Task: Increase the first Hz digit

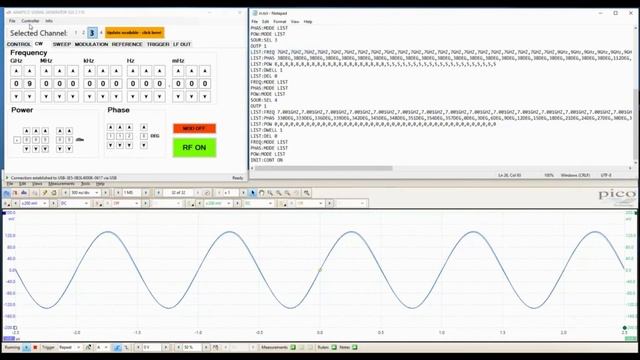Action: (133, 71)
